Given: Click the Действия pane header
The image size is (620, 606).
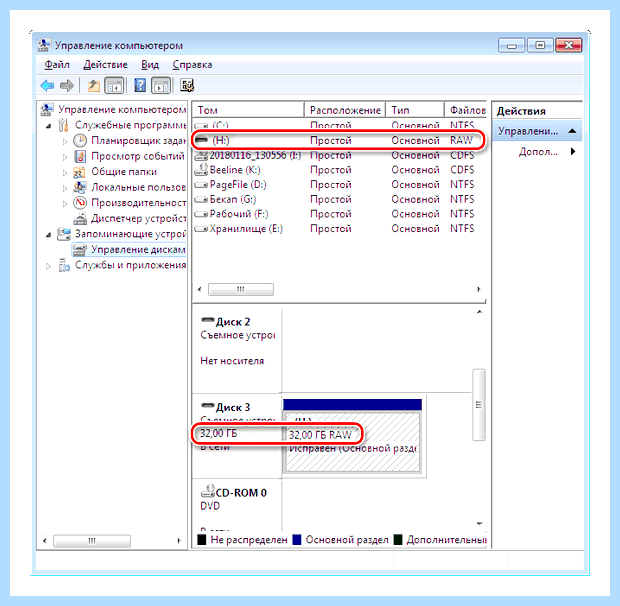Looking at the screenshot, I should pos(537,111).
